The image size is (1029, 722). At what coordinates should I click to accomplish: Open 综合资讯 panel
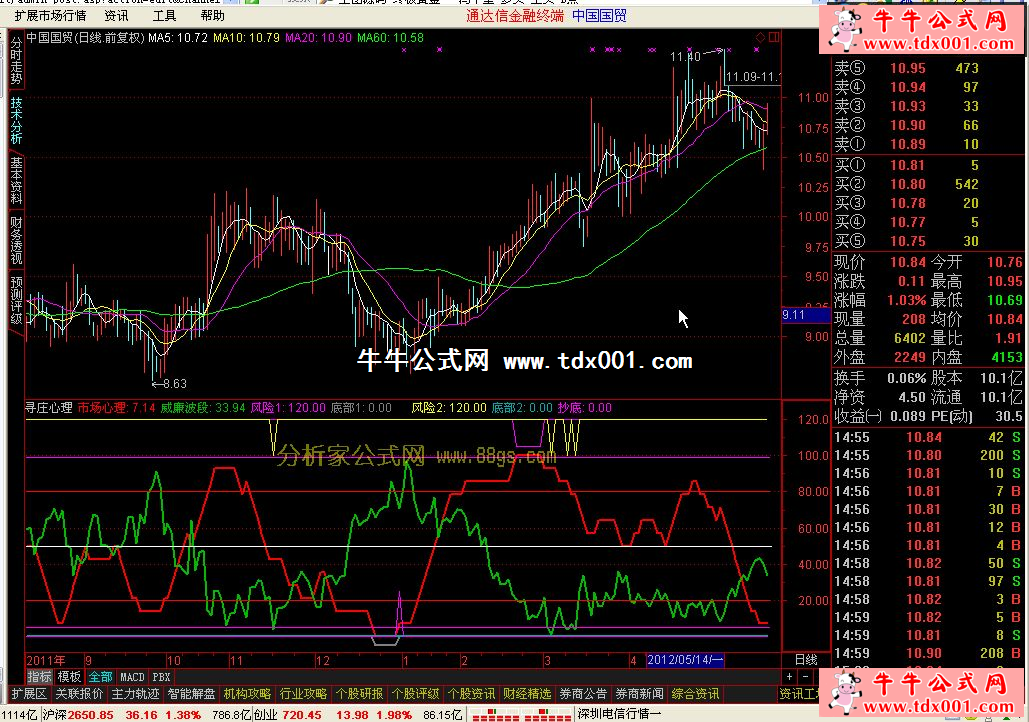tap(695, 694)
